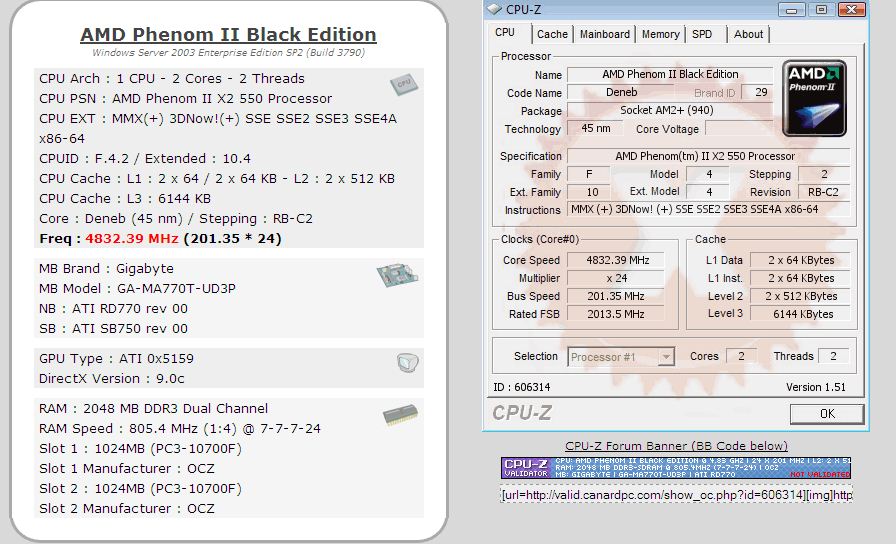Image resolution: width=896 pixels, height=544 pixels.
Task: Select the CPU tab
Action: point(505,33)
